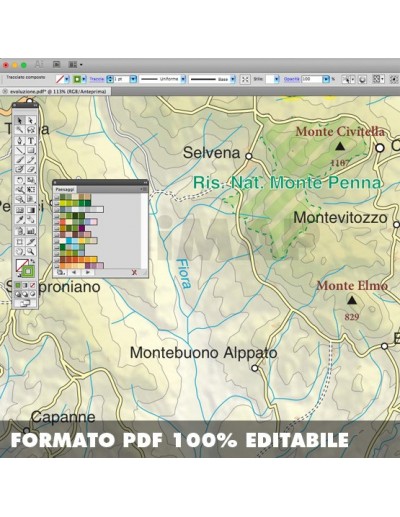Select the Paintbrush tool
Image resolution: width=400 pixels, height=517 pixels.
(20, 160)
